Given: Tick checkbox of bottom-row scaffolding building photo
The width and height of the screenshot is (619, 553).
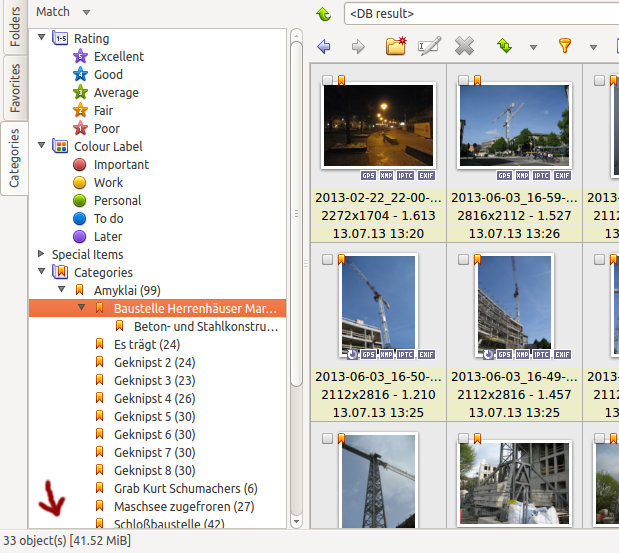Looking at the screenshot, I should (x=463, y=439).
